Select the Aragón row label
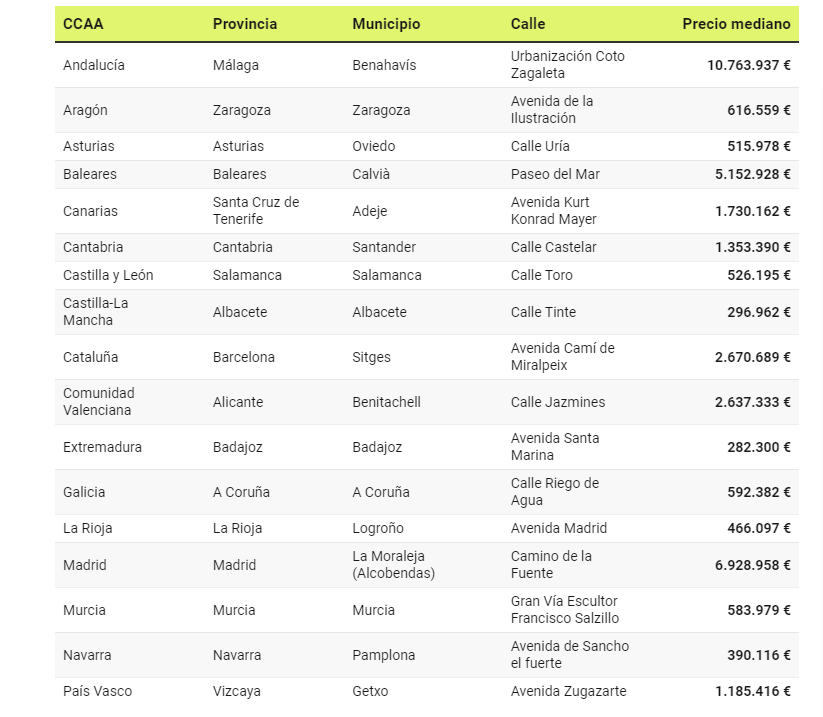Viewport: 823px width, 717px height. pyautogui.click(x=85, y=110)
